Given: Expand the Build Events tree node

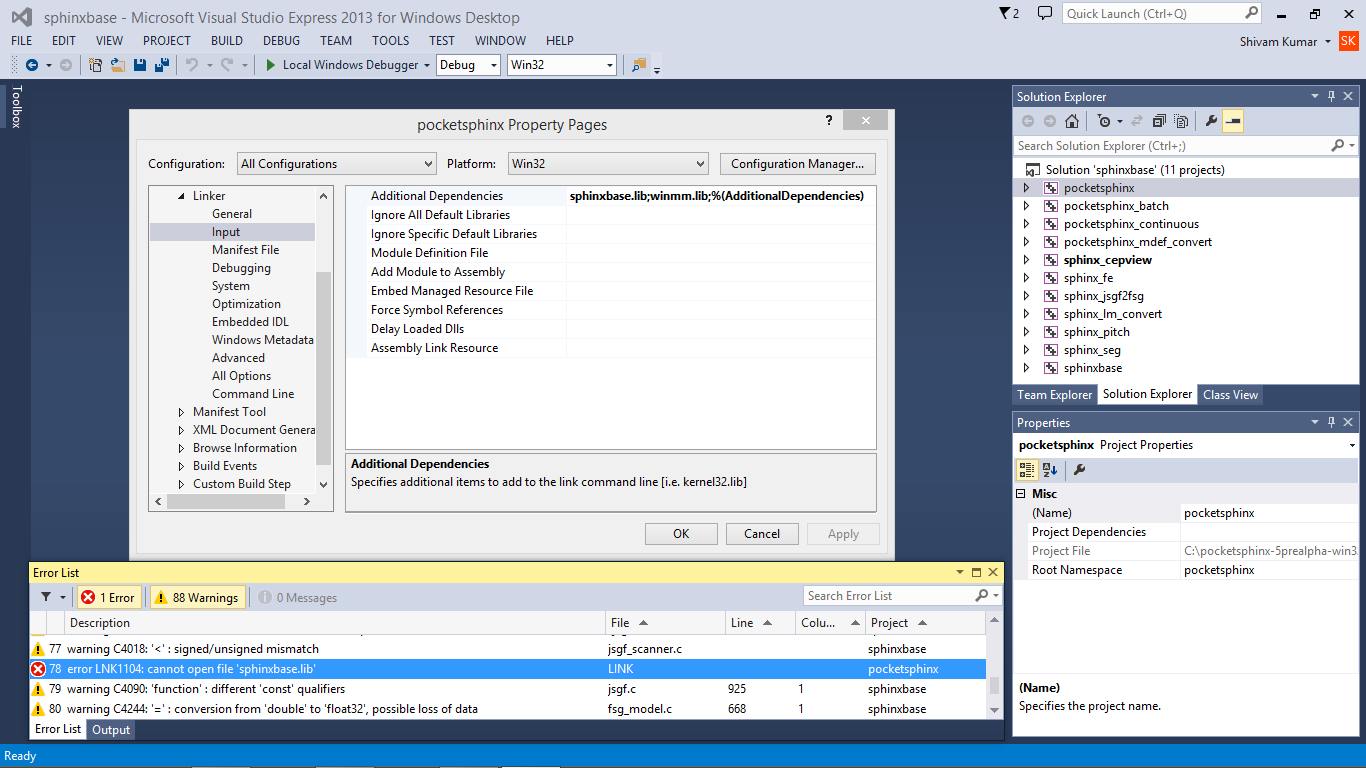Looking at the screenshot, I should tap(182, 466).
